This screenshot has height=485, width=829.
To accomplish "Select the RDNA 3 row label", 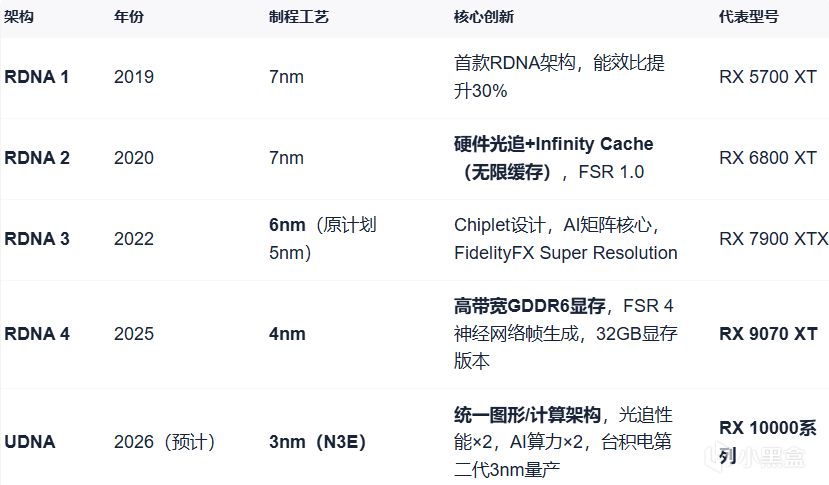I will pos(37,239).
